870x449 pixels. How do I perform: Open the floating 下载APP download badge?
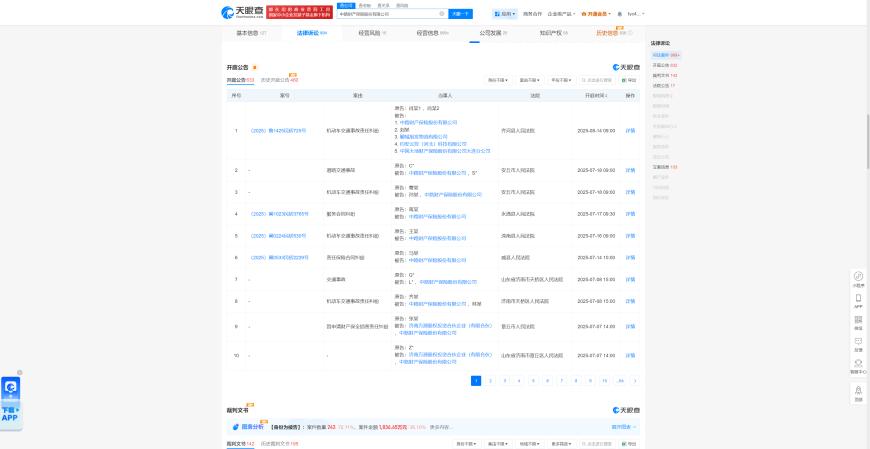click(11, 401)
